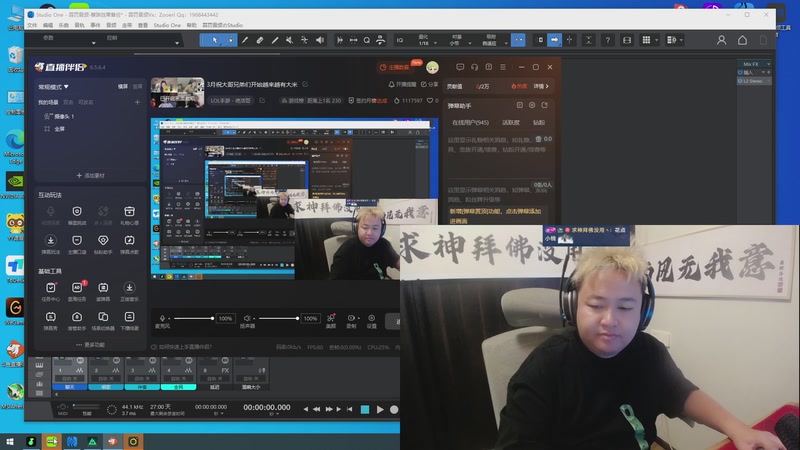
Task: Switch to 在线用户(945) tab
Action: coord(470,122)
